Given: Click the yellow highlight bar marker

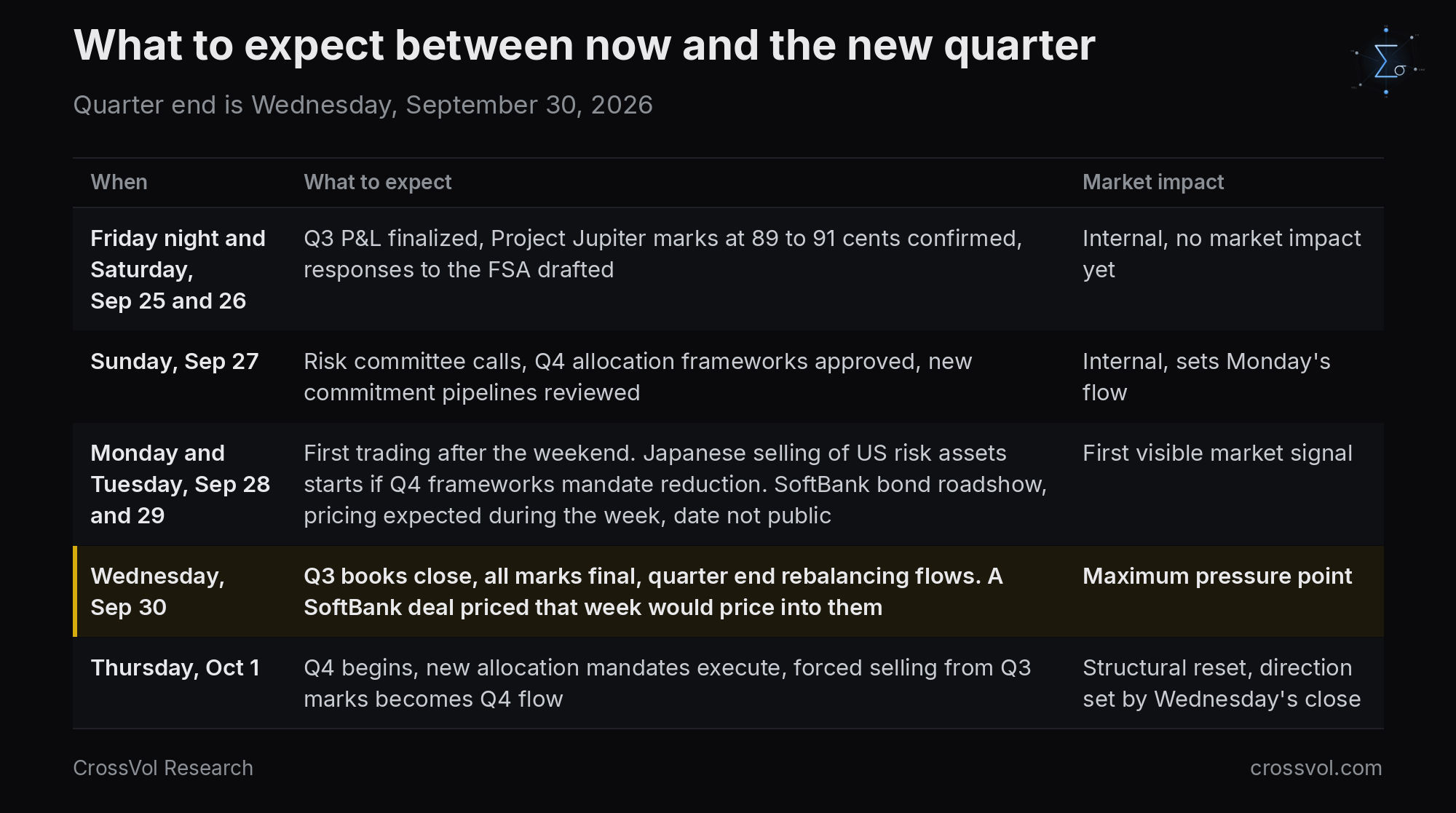Looking at the screenshot, I should (75, 592).
